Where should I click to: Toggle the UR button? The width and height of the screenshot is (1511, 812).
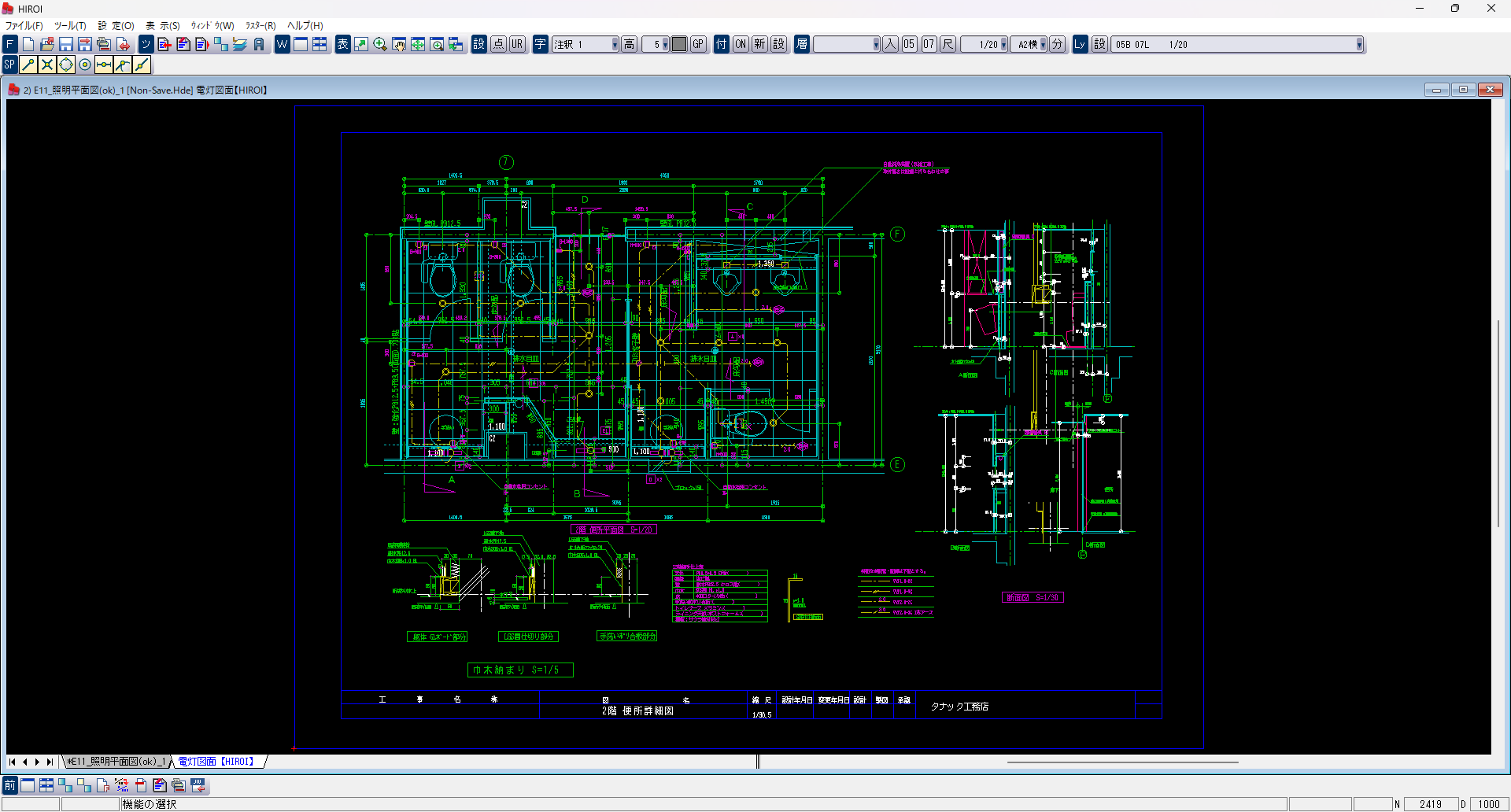click(517, 45)
